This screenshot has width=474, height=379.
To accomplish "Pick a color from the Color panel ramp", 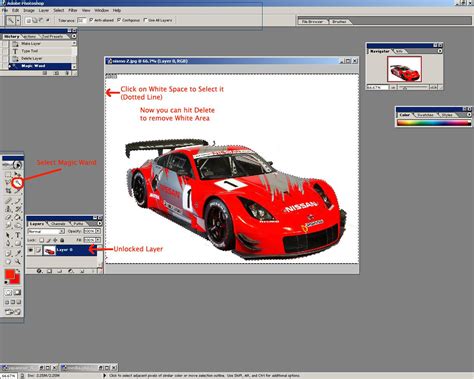I will (x=433, y=123).
